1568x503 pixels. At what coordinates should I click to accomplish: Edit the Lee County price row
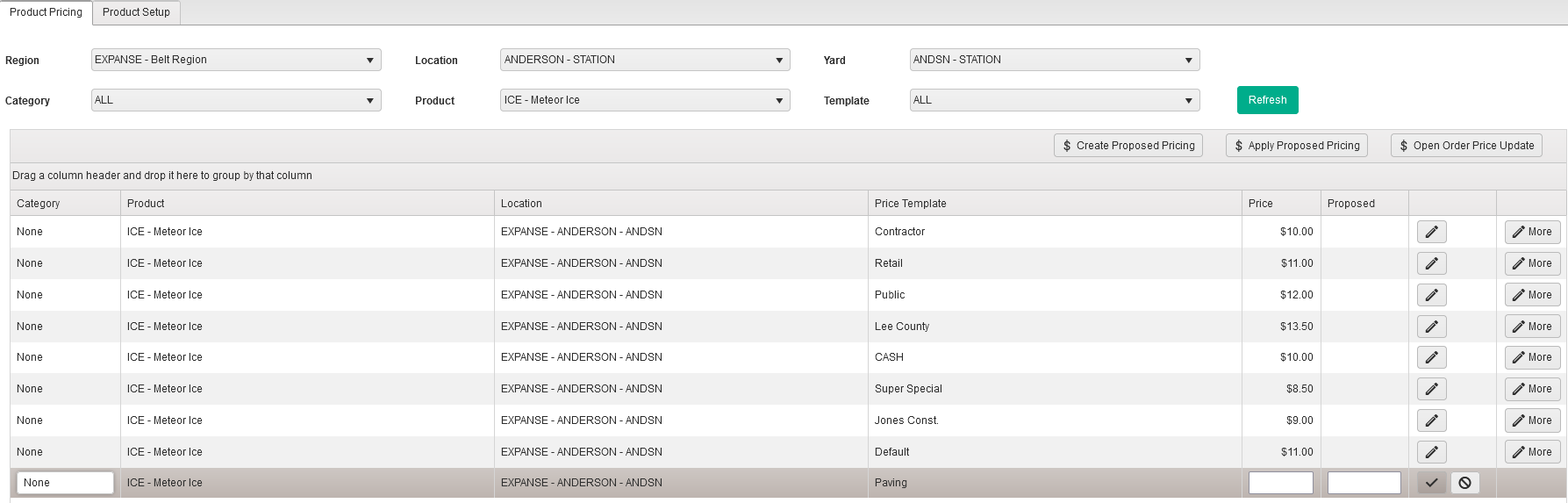[1431, 327]
